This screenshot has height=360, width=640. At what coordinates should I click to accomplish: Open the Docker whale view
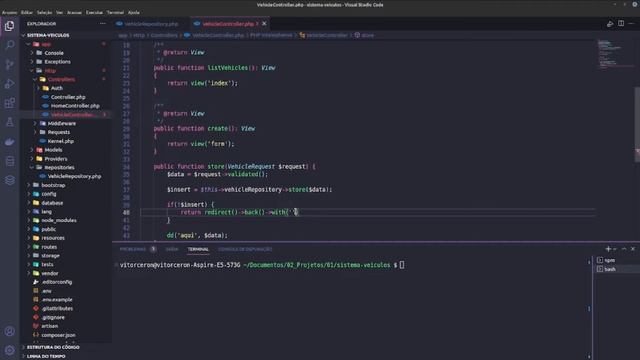pyautogui.click(x=9, y=142)
